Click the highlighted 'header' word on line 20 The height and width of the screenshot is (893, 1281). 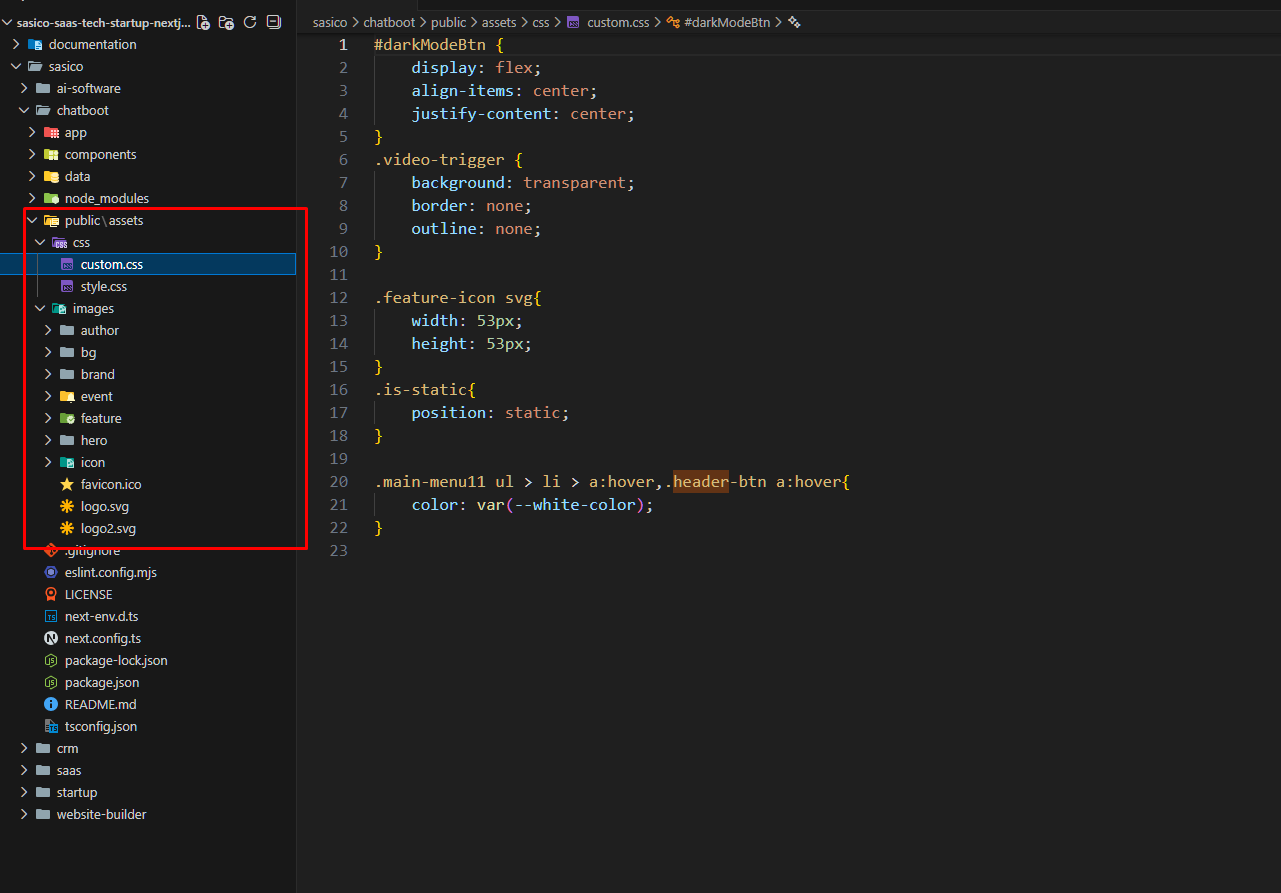pos(701,482)
